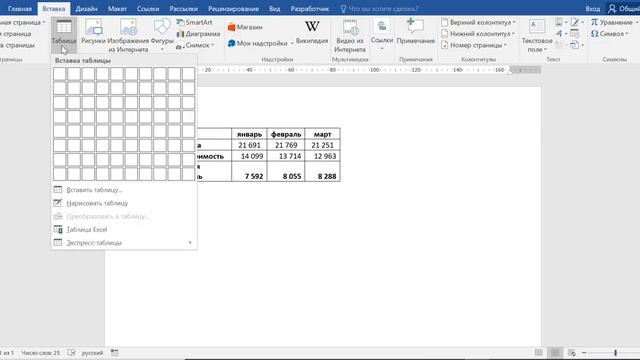Viewport: 640px width, 360px height.
Task: Switch to the Дизайн tab
Action: point(87,9)
